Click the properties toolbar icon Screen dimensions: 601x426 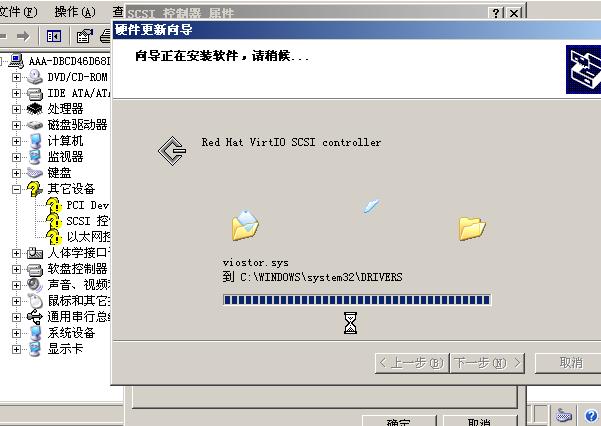pyautogui.click(x=84, y=36)
